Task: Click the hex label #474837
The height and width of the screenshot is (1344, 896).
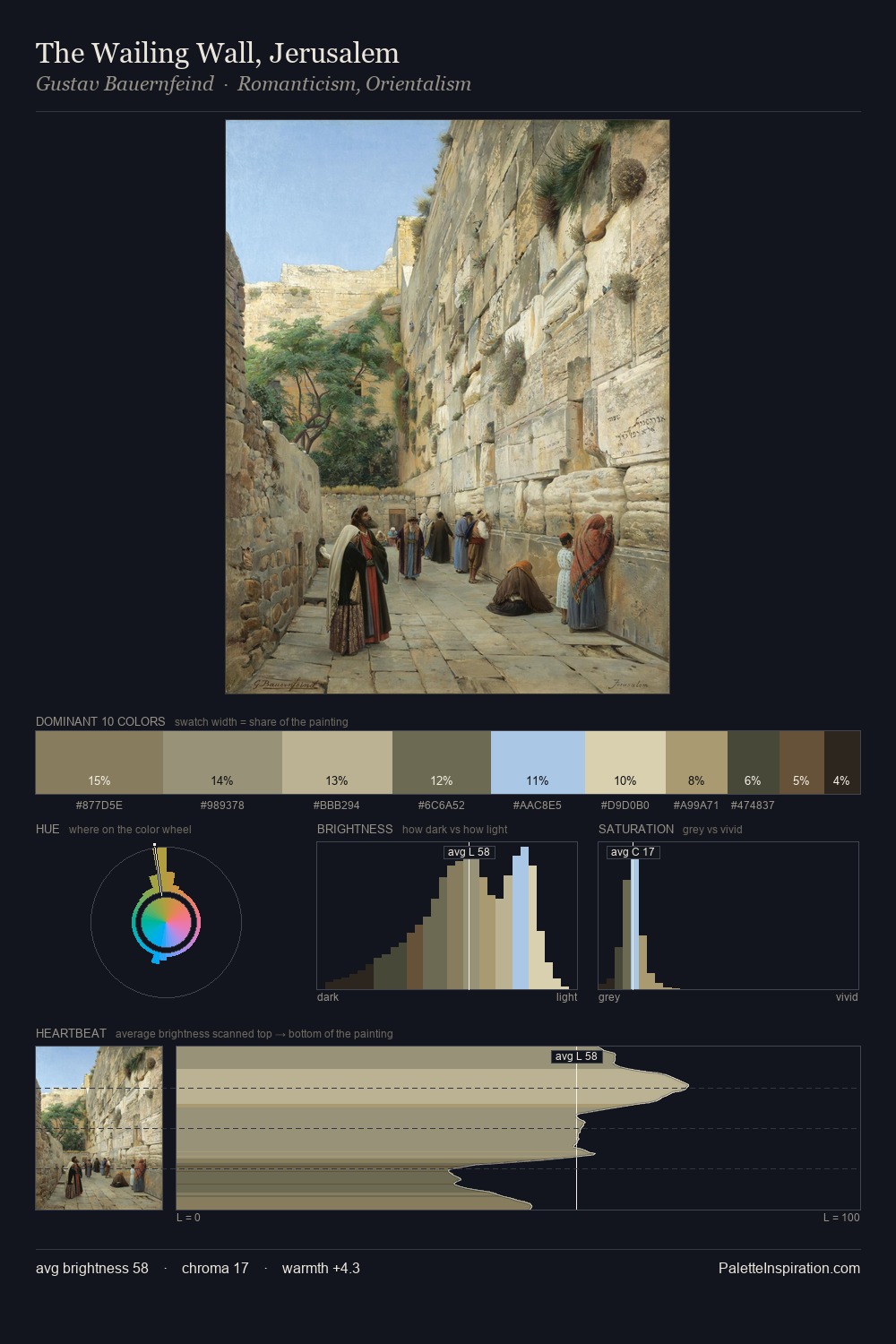Action: point(753,806)
